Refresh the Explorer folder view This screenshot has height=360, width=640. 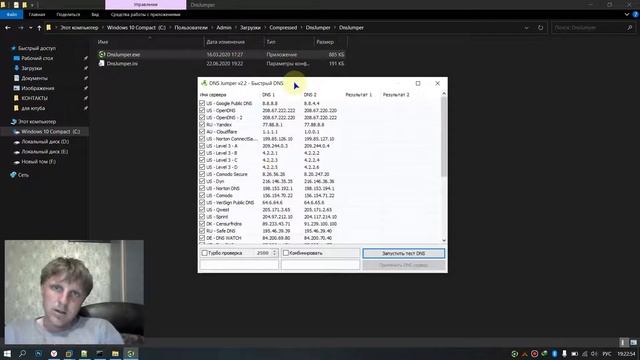[x=540, y=28]
